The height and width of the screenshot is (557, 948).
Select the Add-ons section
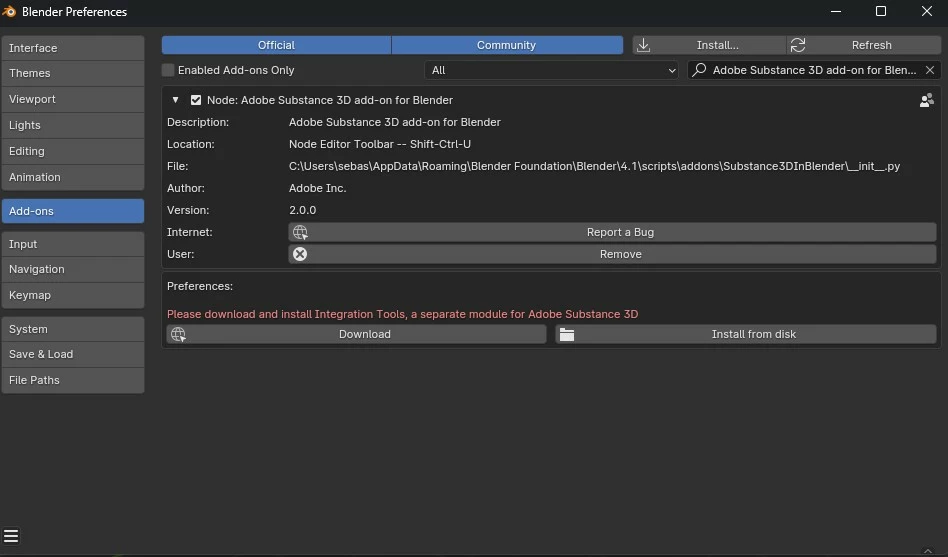(73, 211)
